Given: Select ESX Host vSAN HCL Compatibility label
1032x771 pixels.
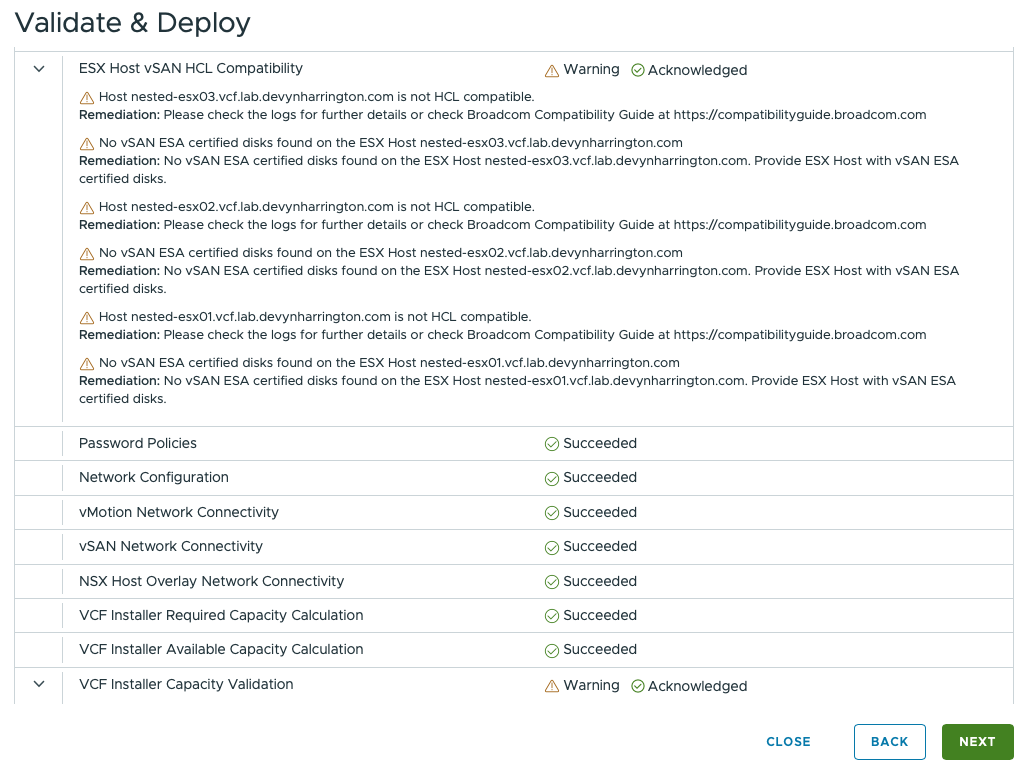Looking at the screenshot, I should tap(190, 68).
